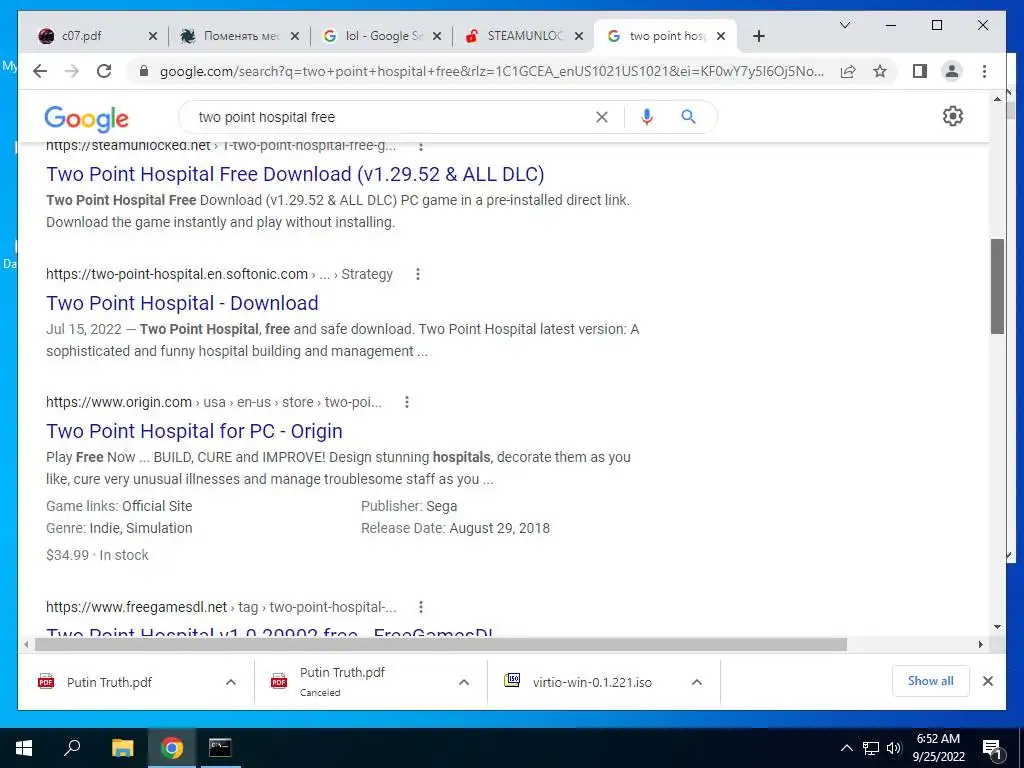1024x768 pixels.
Task: Click the Release Date: August 29, 2018 text
Action: click(455, 528)
